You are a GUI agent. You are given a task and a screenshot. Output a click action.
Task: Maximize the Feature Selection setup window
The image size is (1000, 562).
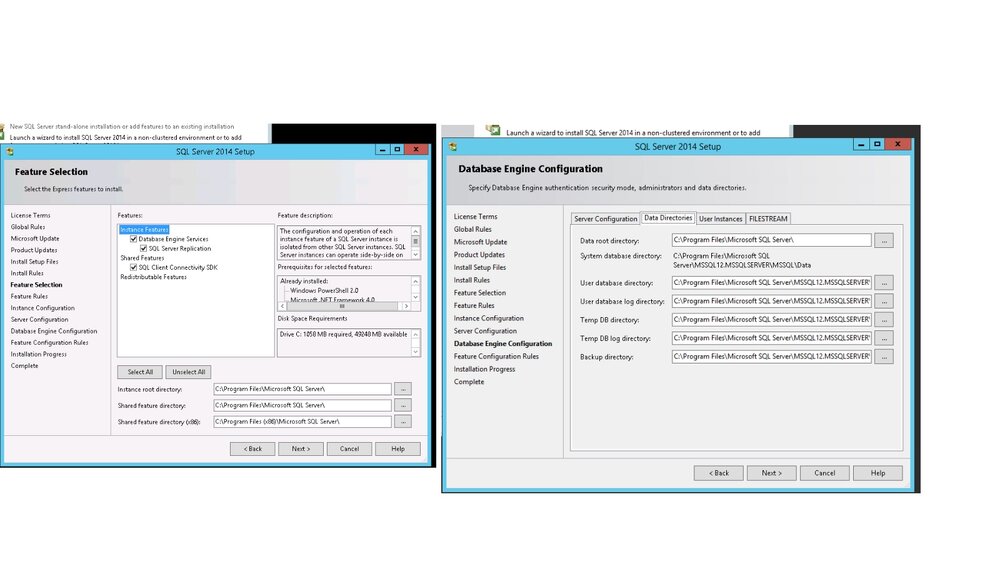(397, 149)
